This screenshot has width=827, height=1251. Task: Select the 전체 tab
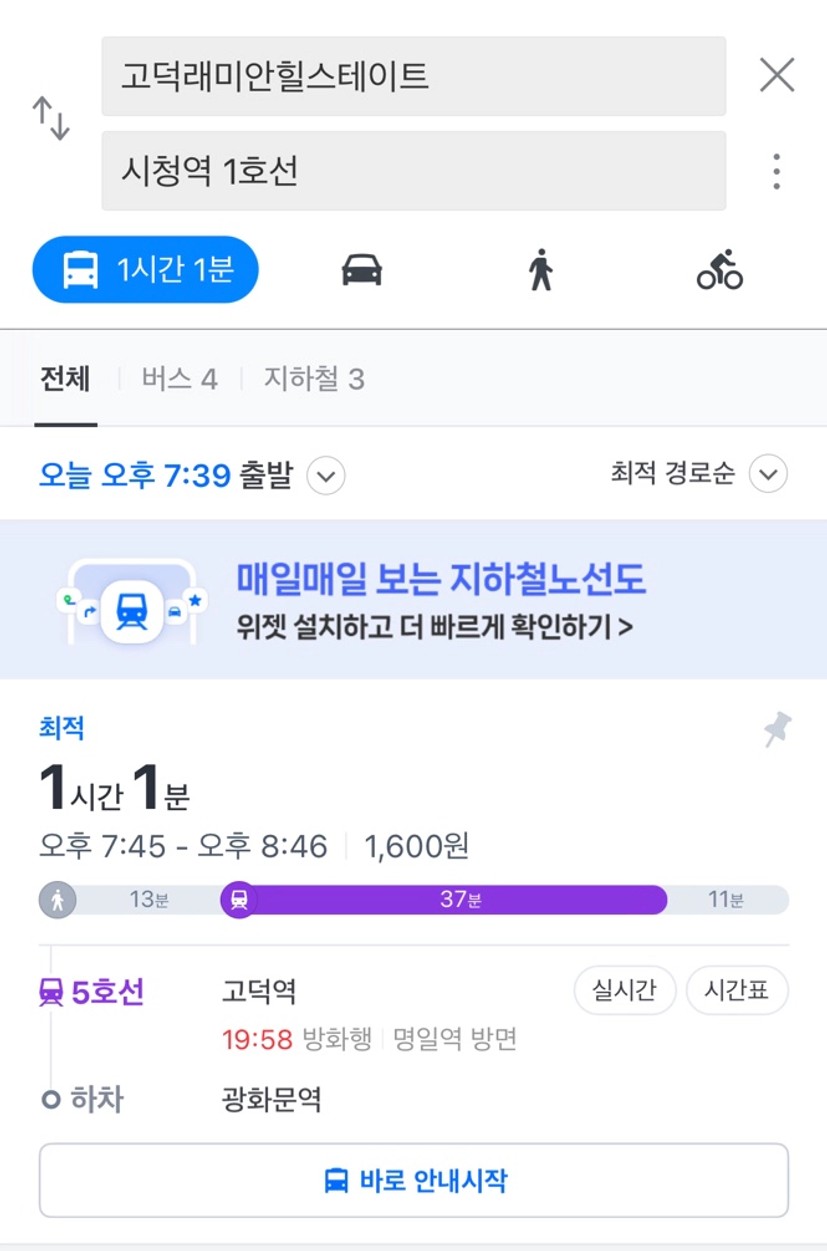click(65, 379)
